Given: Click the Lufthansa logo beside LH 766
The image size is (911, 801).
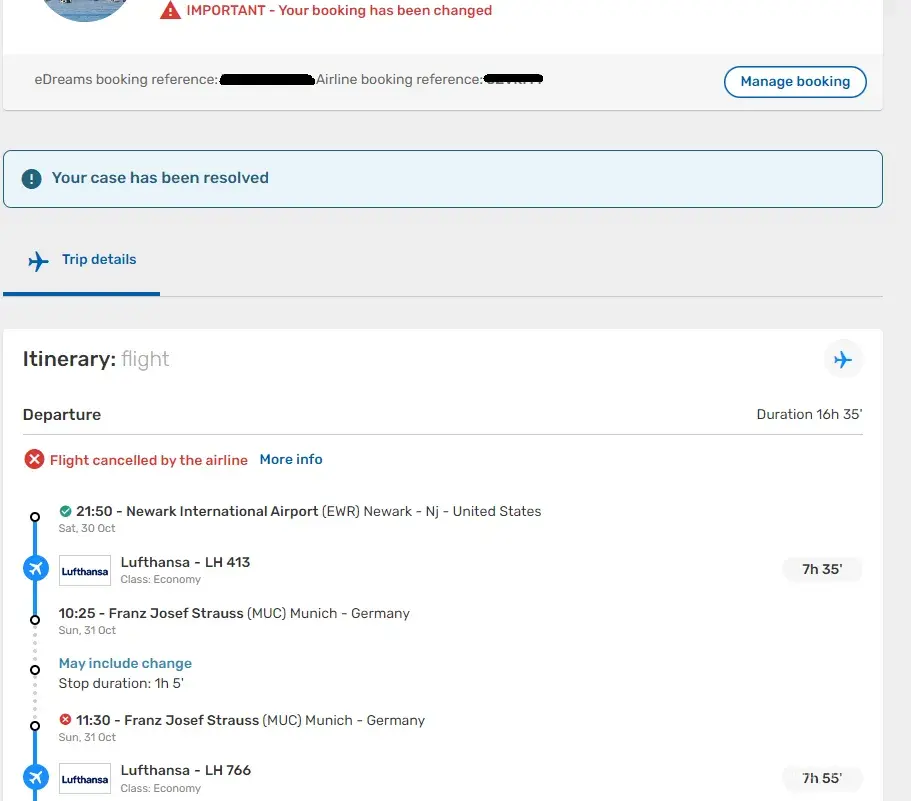Looking at the screenshot, I should point(85,778).
